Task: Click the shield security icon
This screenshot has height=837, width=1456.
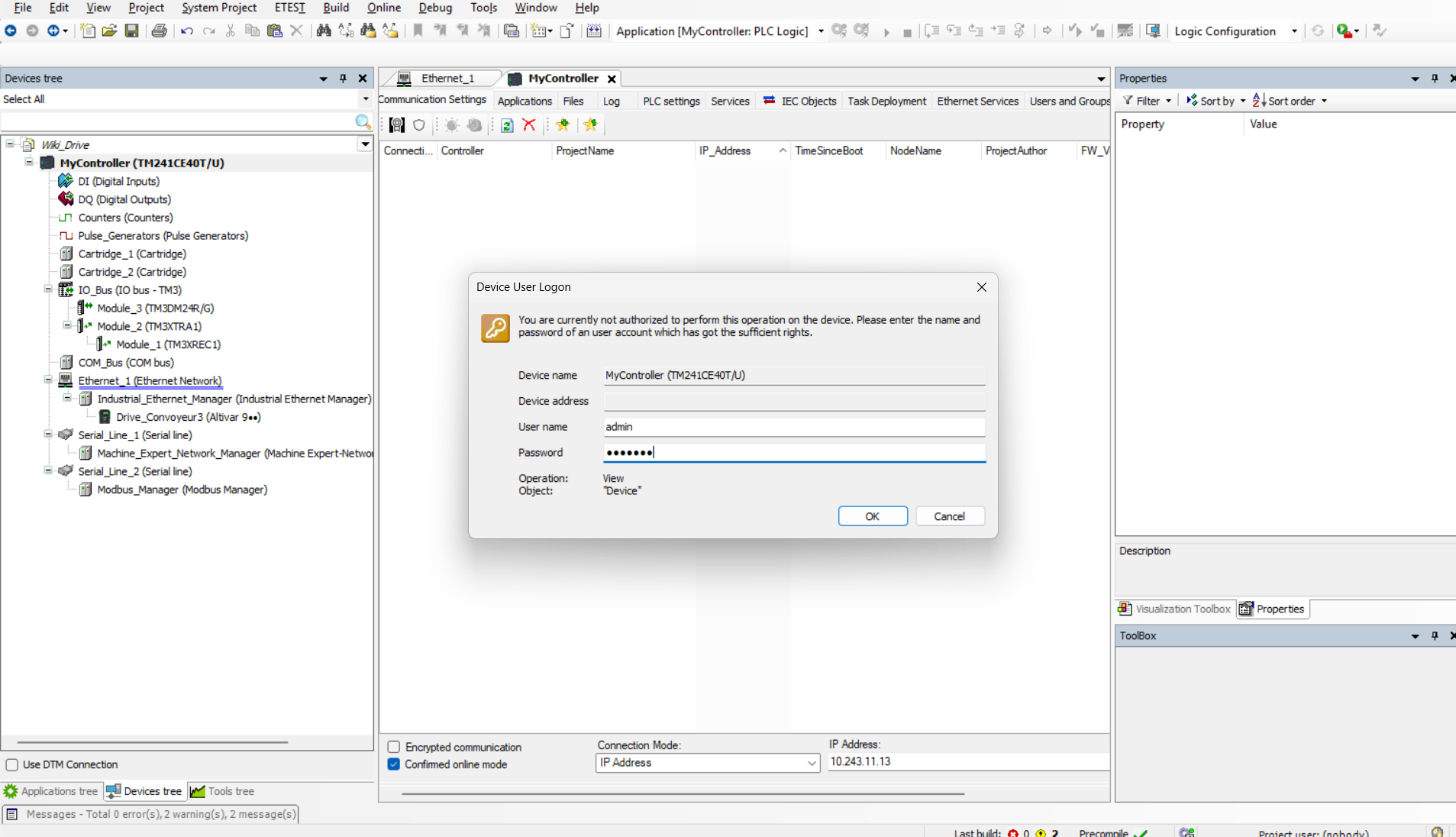Action: coord(419,125)
